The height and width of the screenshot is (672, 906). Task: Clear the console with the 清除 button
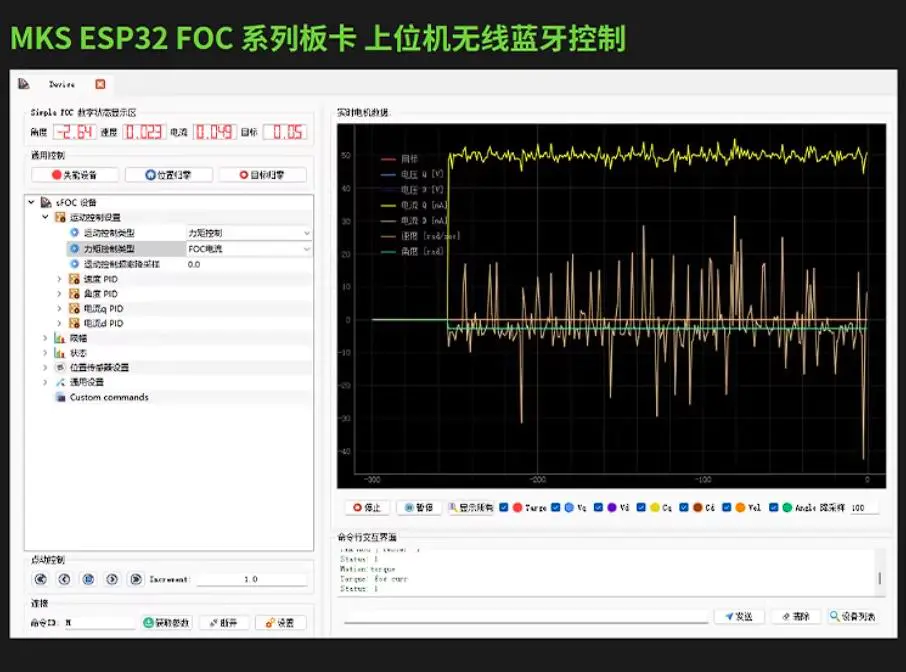point(796,617)
